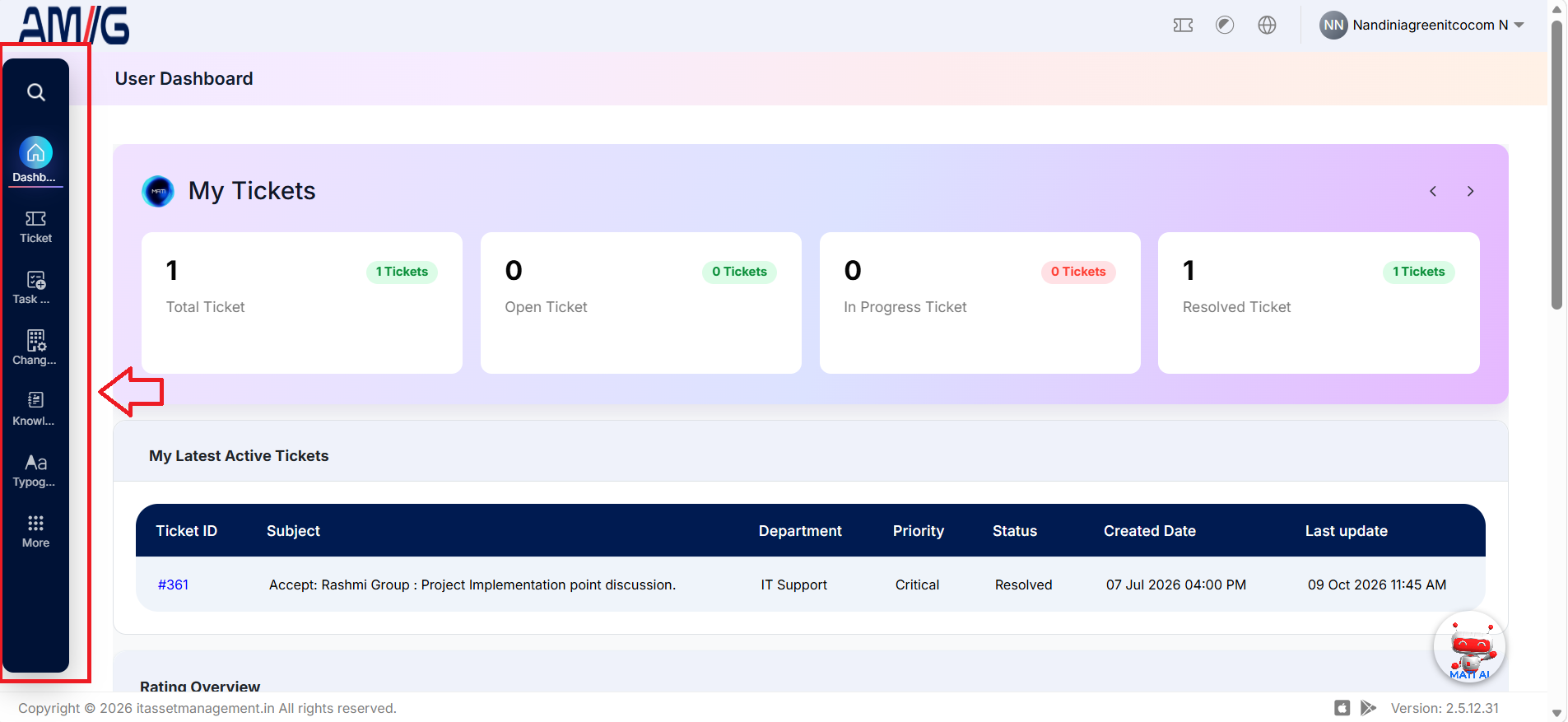
Task: Open the Task sidebar item
Action: pyautogui.click(x=35, y=287)
